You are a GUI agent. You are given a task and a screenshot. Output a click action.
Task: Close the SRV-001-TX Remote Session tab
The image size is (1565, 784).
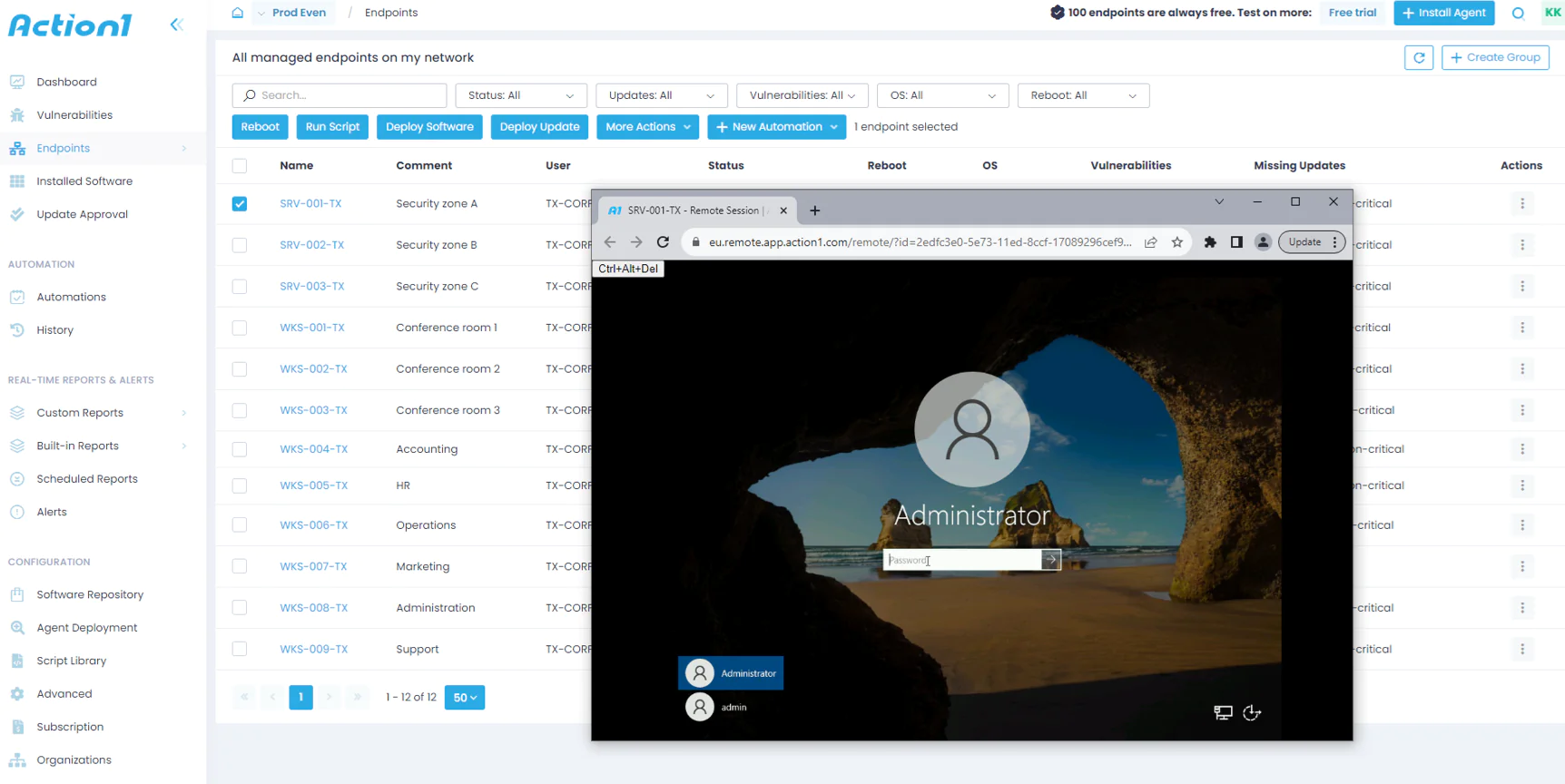pos(783,211)
